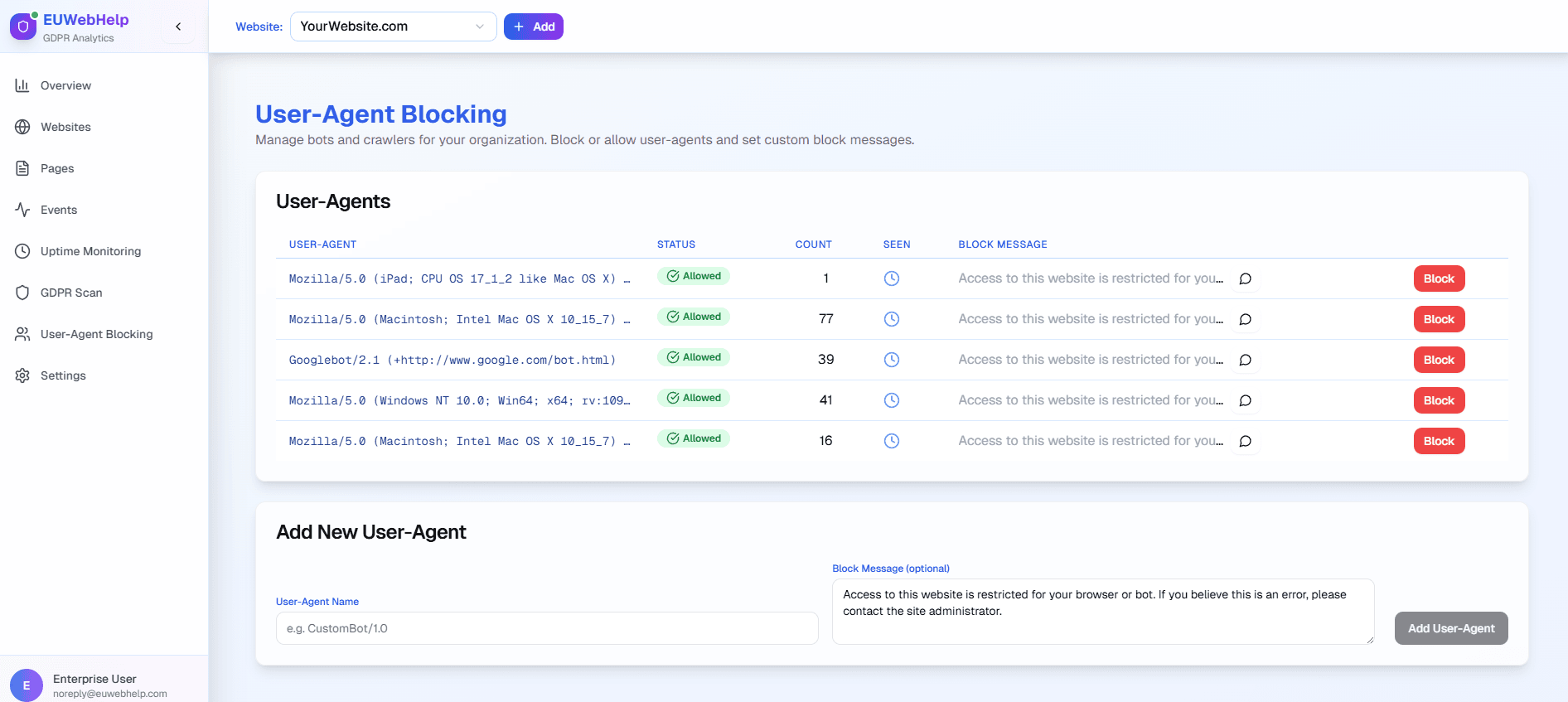Edit block message icon for Googlebot row

click(1245, 360)
